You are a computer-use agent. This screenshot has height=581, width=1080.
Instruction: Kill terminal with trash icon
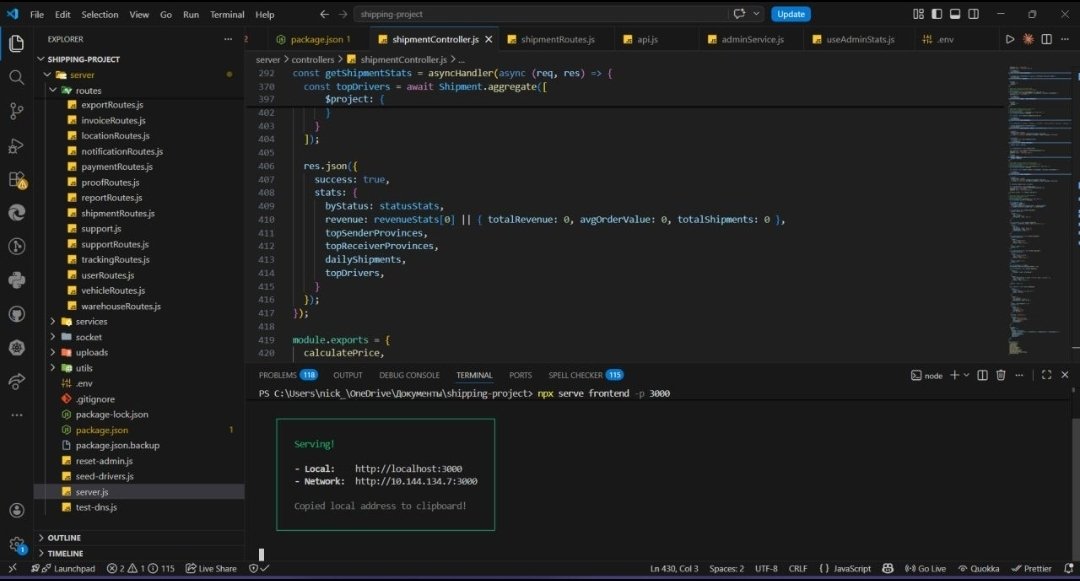tap(1001, 375)
